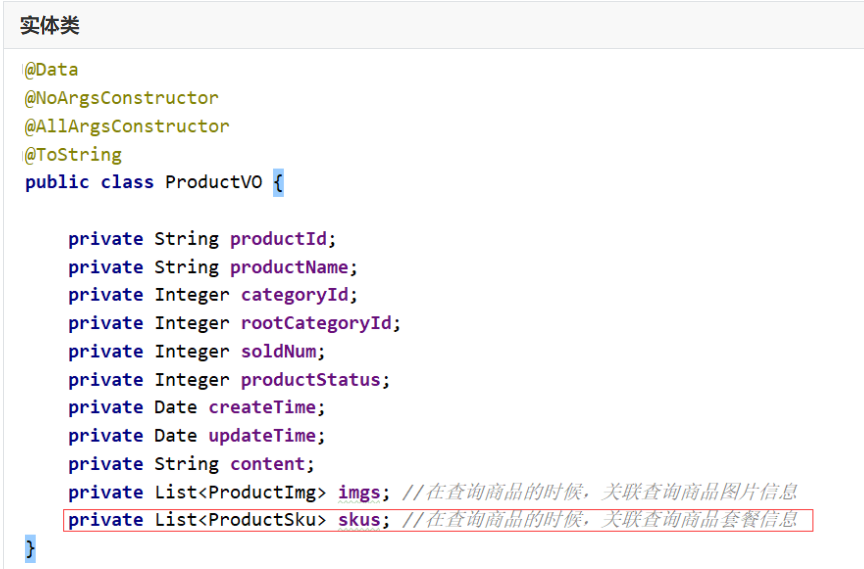Click the updateTime field name

(x=262, y=435)
